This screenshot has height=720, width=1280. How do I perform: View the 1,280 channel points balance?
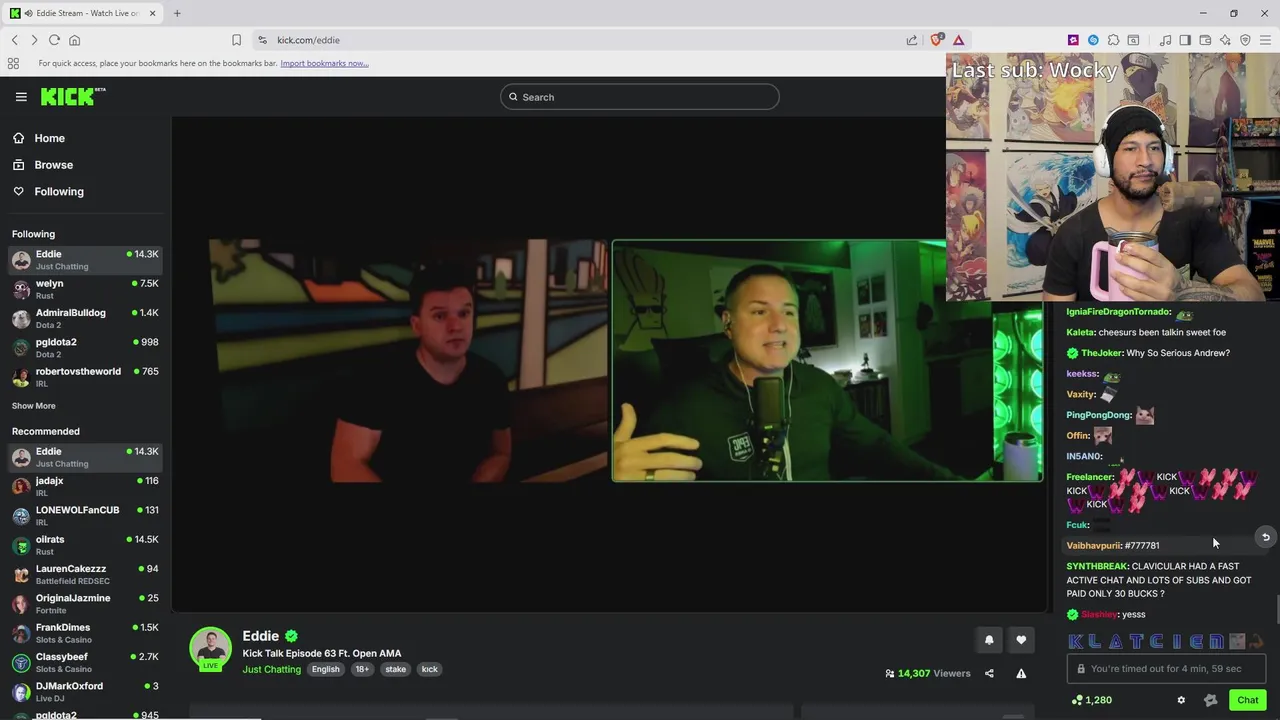(x=1091, y=700)
